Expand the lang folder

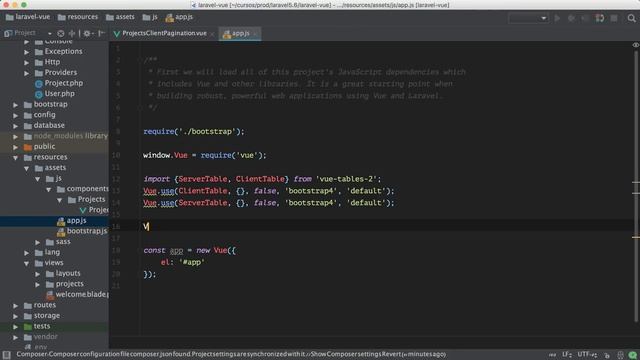(x=27, y=253)
